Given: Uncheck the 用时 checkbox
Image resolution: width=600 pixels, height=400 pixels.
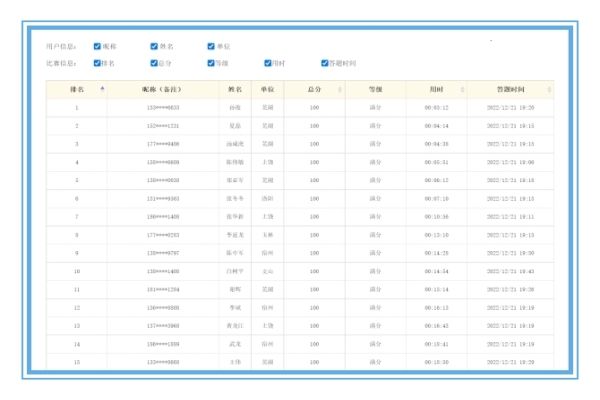Looking at the screenshot, I should 268,63.
